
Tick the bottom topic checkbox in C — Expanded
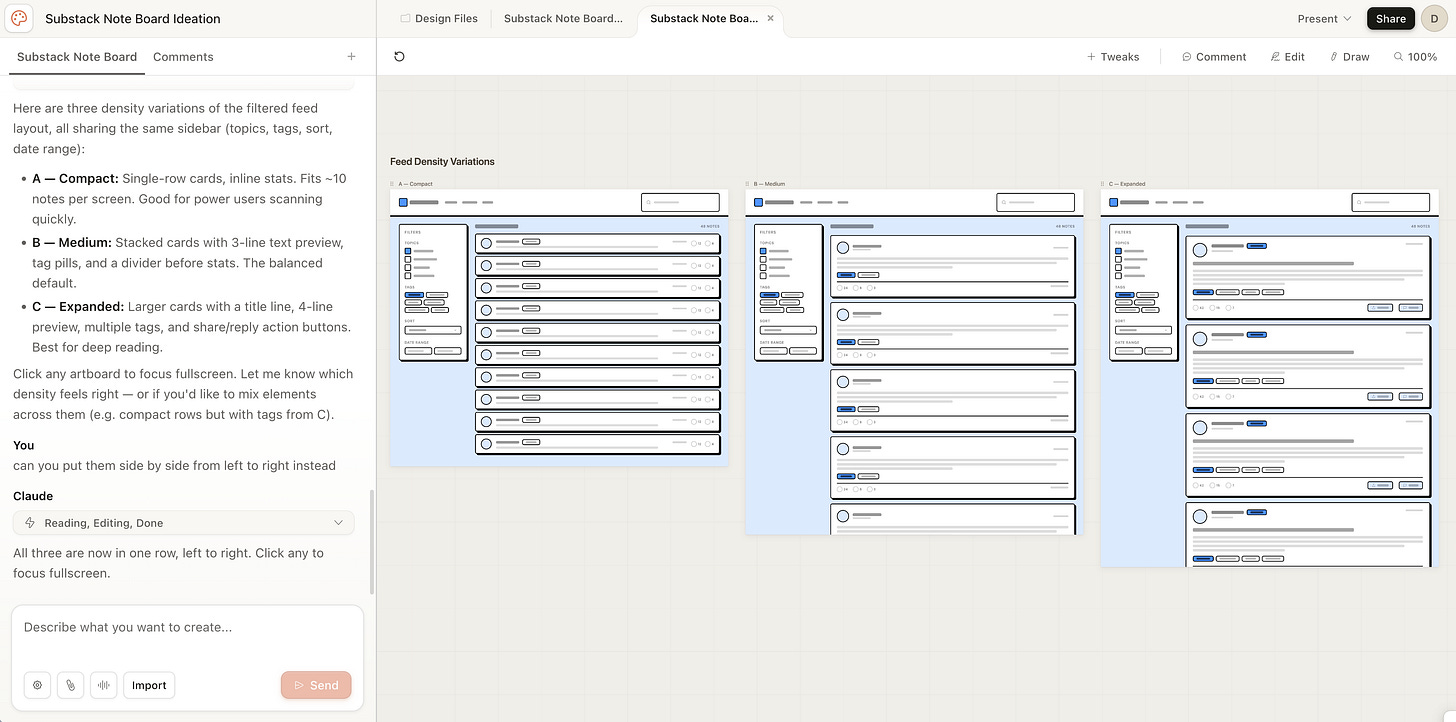[1118, 276]
